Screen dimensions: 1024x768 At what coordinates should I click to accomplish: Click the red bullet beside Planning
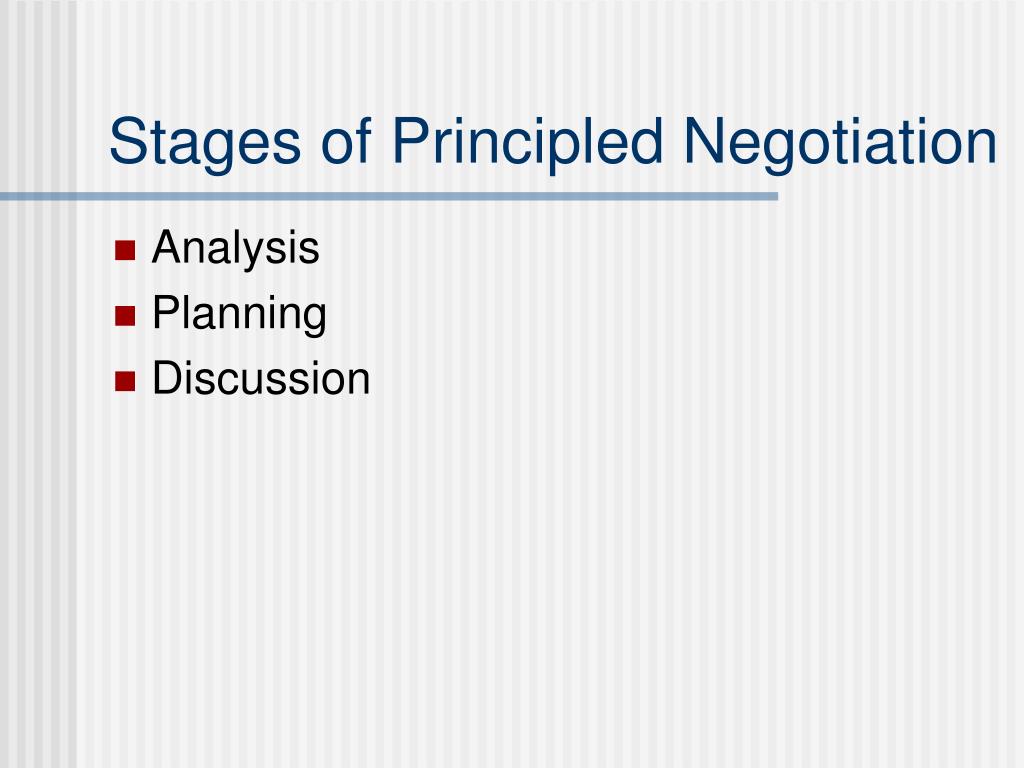pyautogui.click(x=125, y=315)
